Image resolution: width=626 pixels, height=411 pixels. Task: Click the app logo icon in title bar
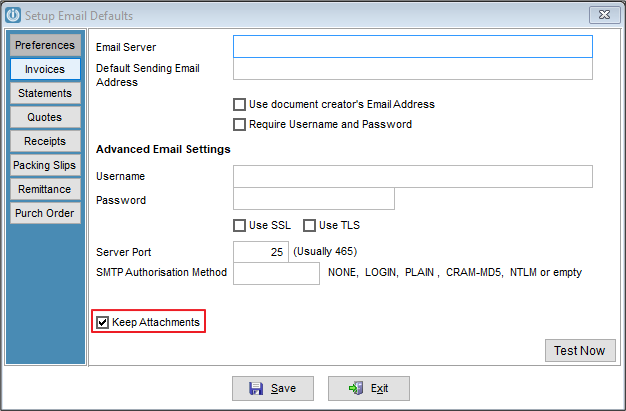pyautogui.click(x=13, y=16)
